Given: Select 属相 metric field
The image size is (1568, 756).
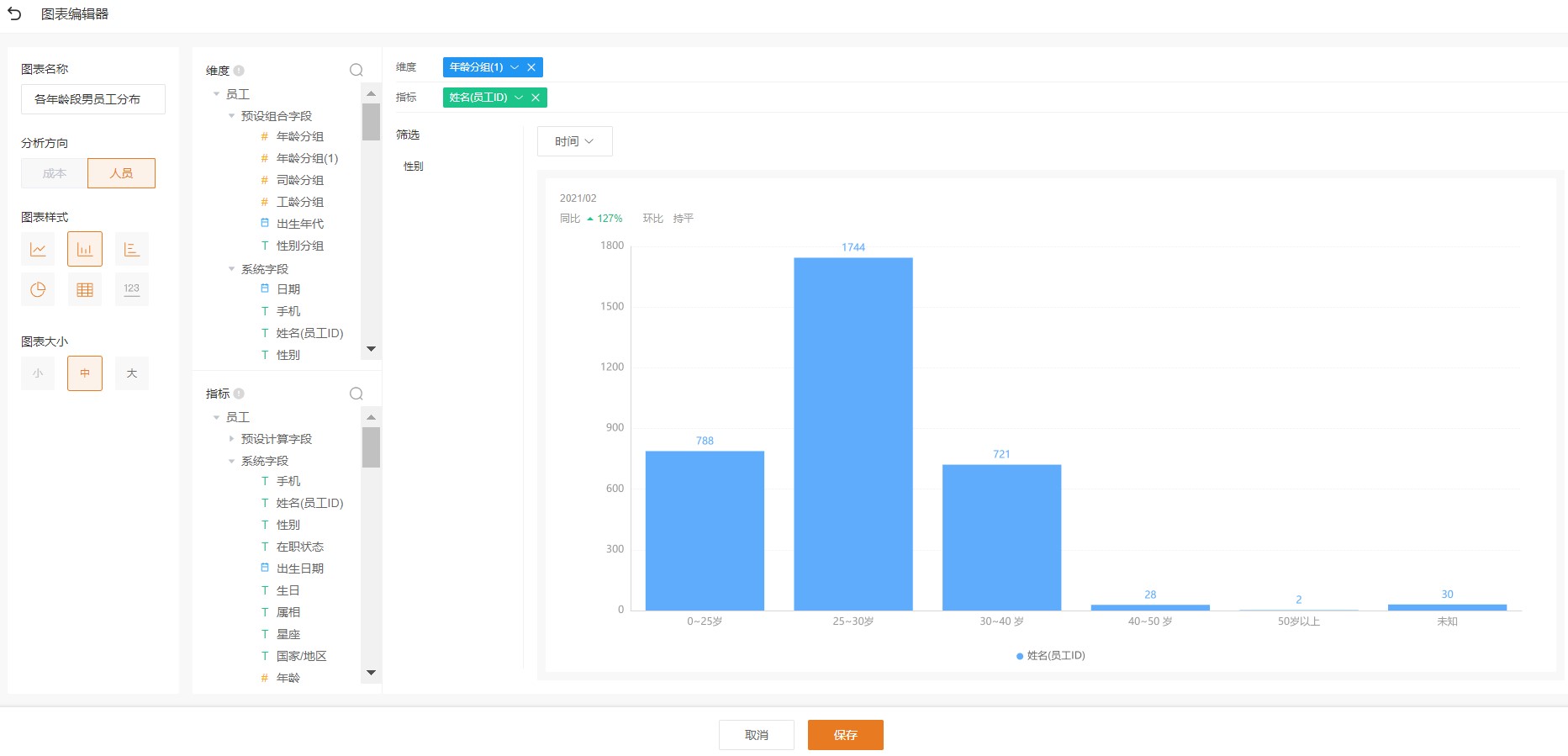Looking at the screenshot, I should [288, 612].
